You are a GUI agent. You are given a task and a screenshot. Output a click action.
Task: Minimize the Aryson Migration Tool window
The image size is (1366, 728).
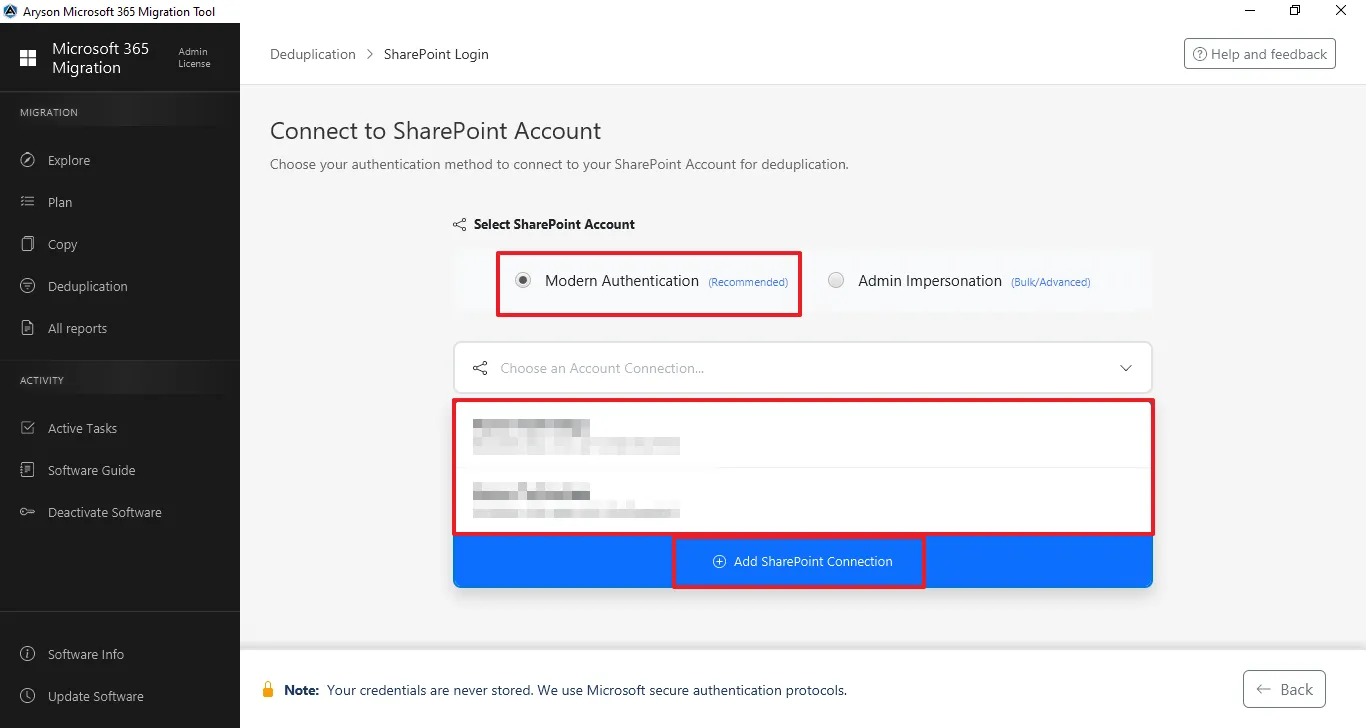[x=1250, y=11]
